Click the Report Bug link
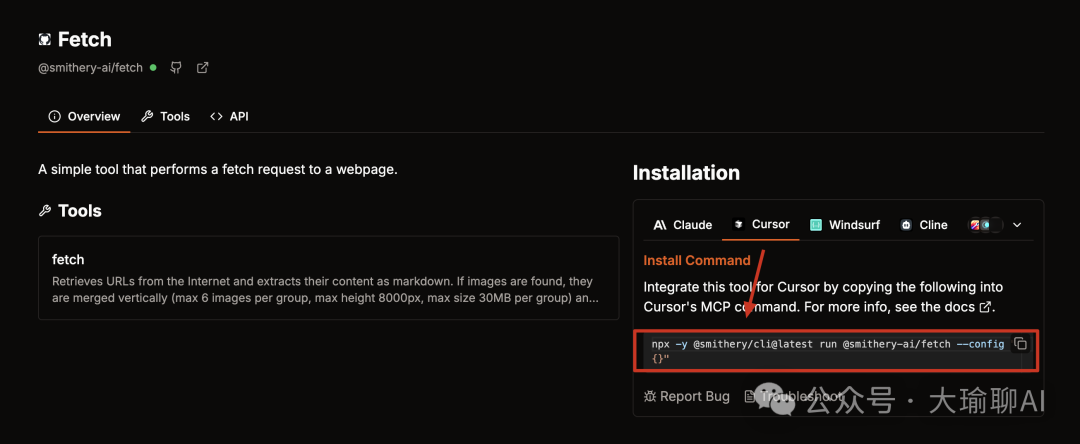This screenshot has height=444, width=1080. (x=694, y=397)
